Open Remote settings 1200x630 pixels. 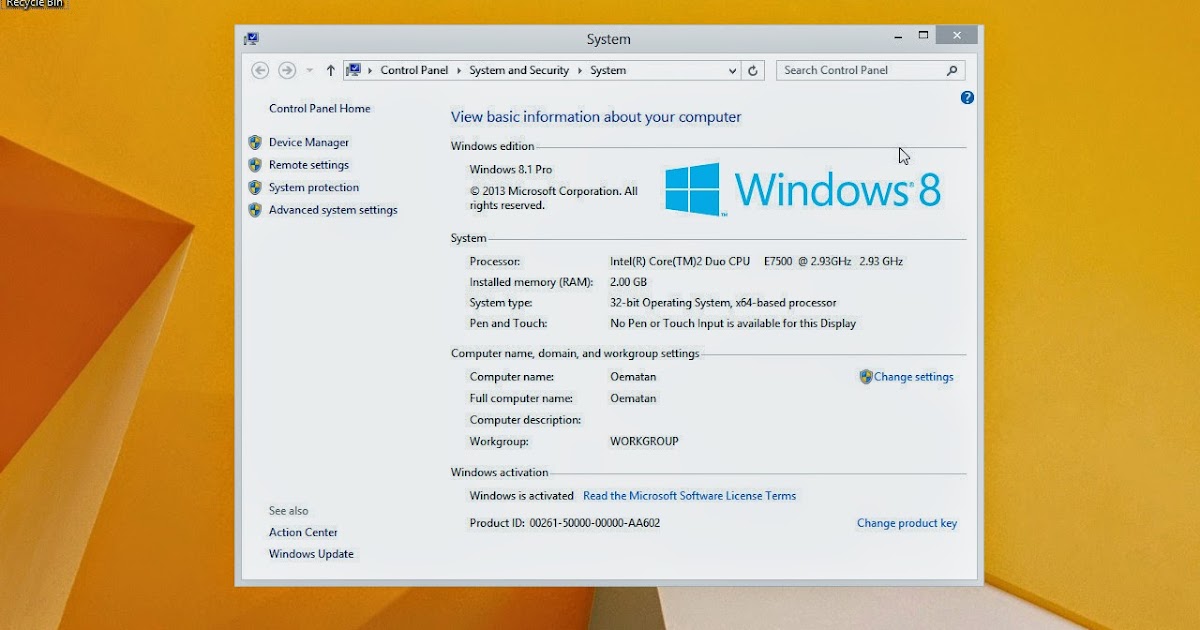pos(309,165)
